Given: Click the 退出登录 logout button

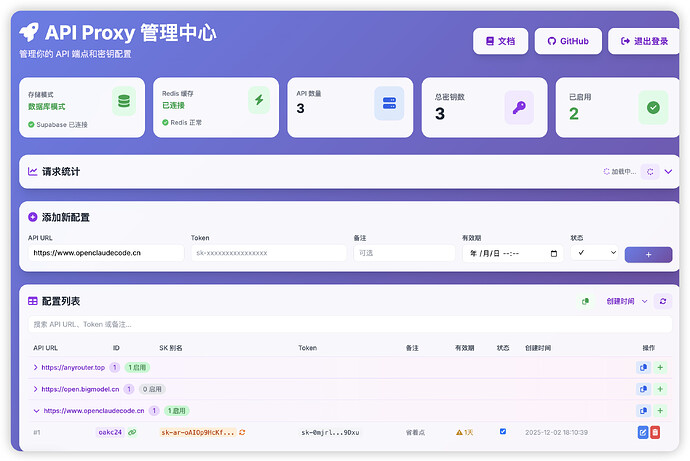Looking at the screenshot, I should point(644,41).
